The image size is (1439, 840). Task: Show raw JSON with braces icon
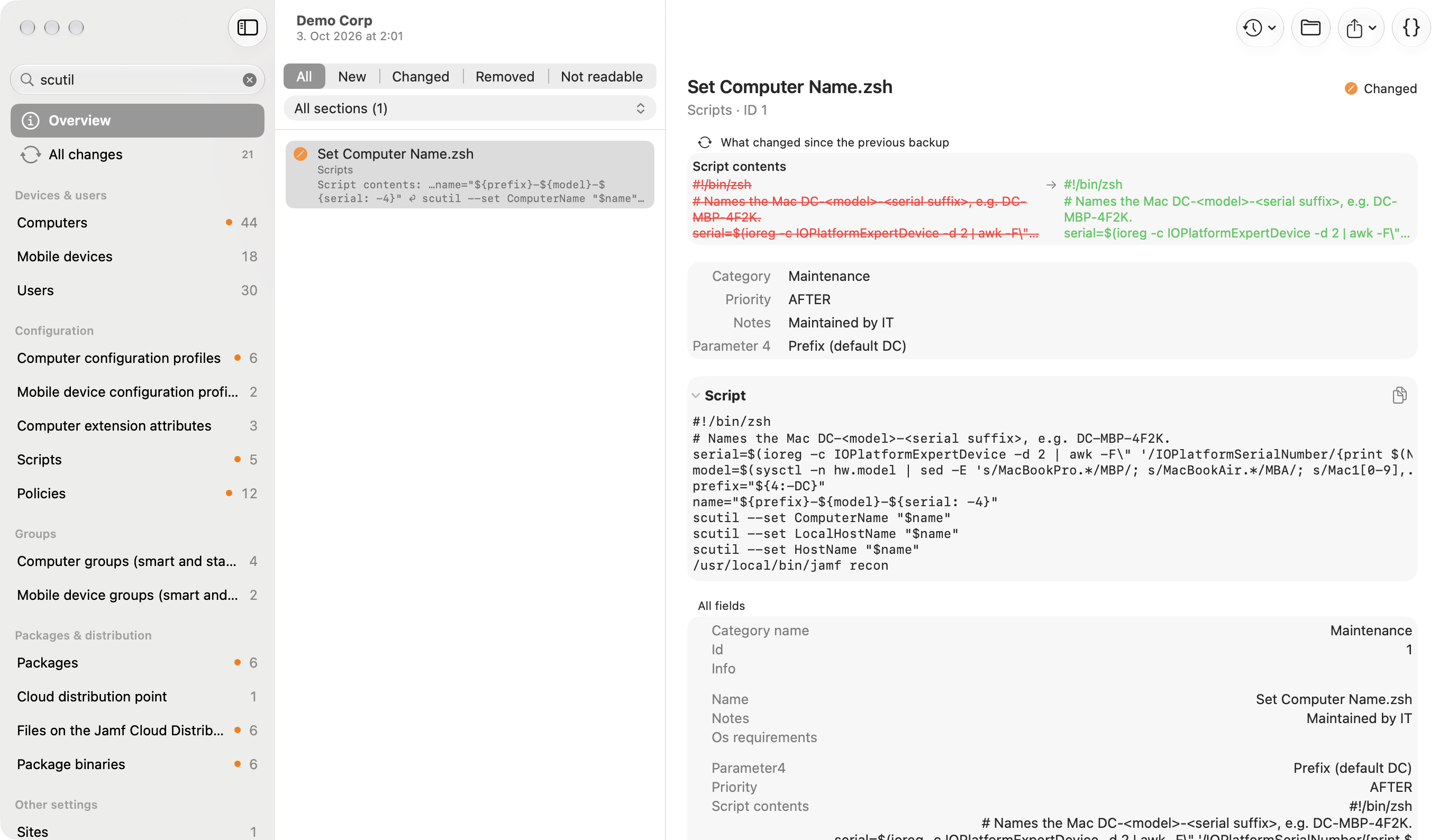(x=1411, y=28)
